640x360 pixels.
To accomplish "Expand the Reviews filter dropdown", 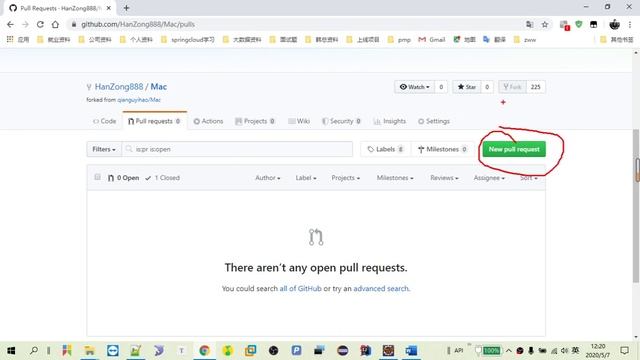I will pyautogui.click(x=444, y=178).
